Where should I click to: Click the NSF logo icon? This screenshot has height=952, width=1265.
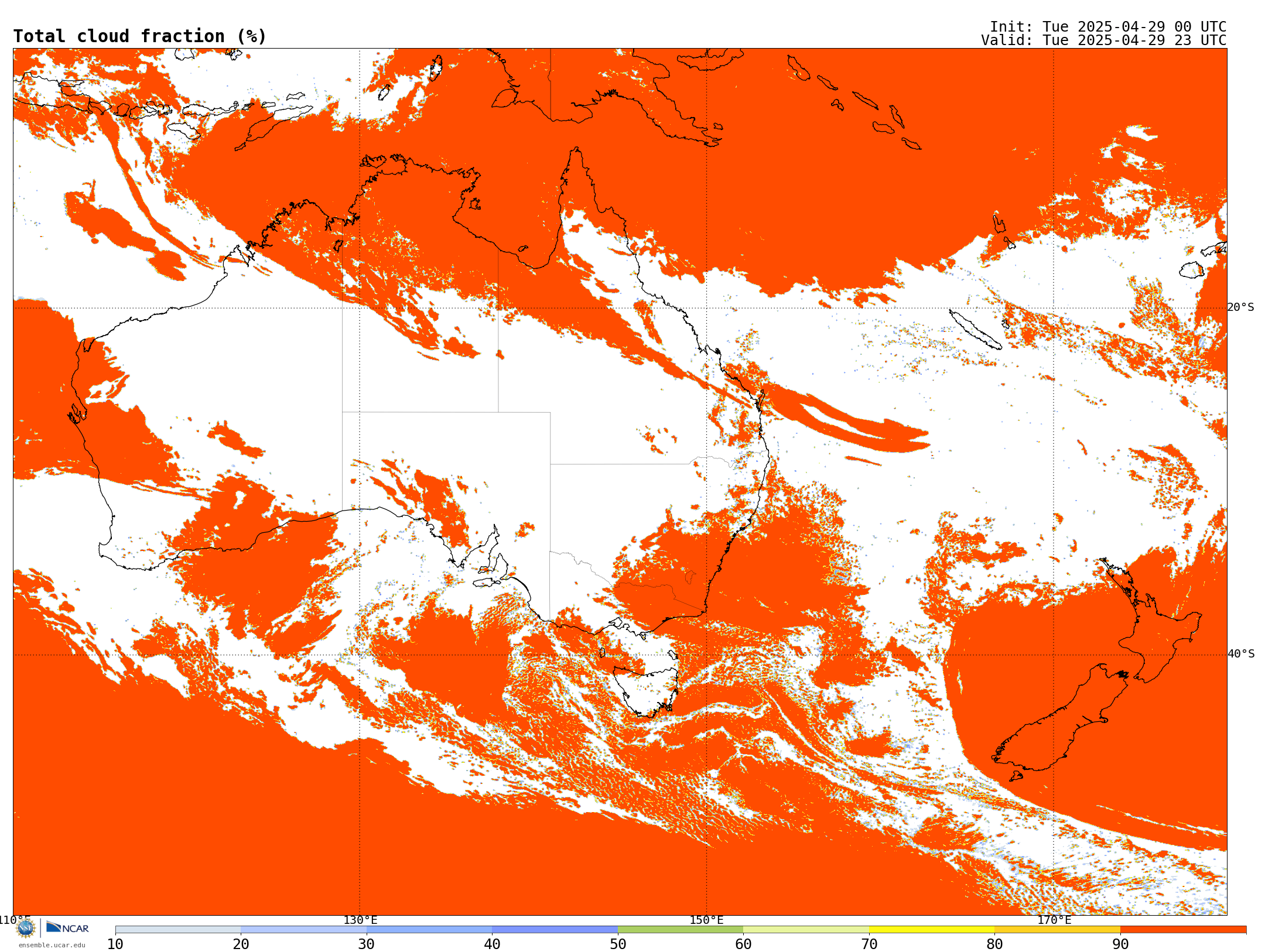pyautogui.click(x=26, y=928)
